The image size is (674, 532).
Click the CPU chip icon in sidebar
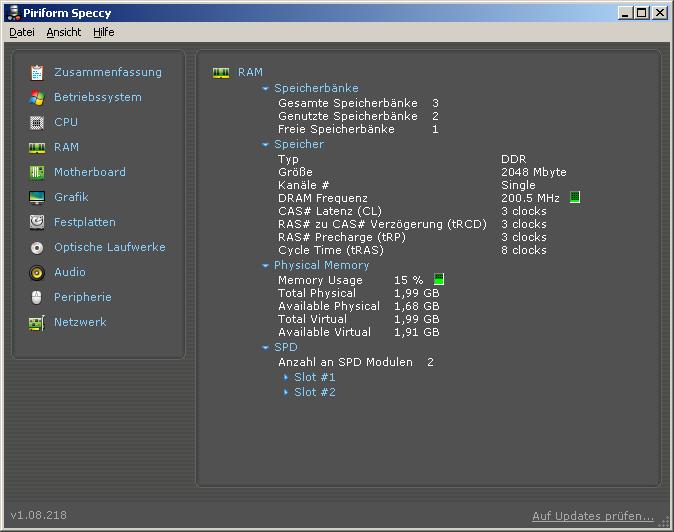coord(37,123)
